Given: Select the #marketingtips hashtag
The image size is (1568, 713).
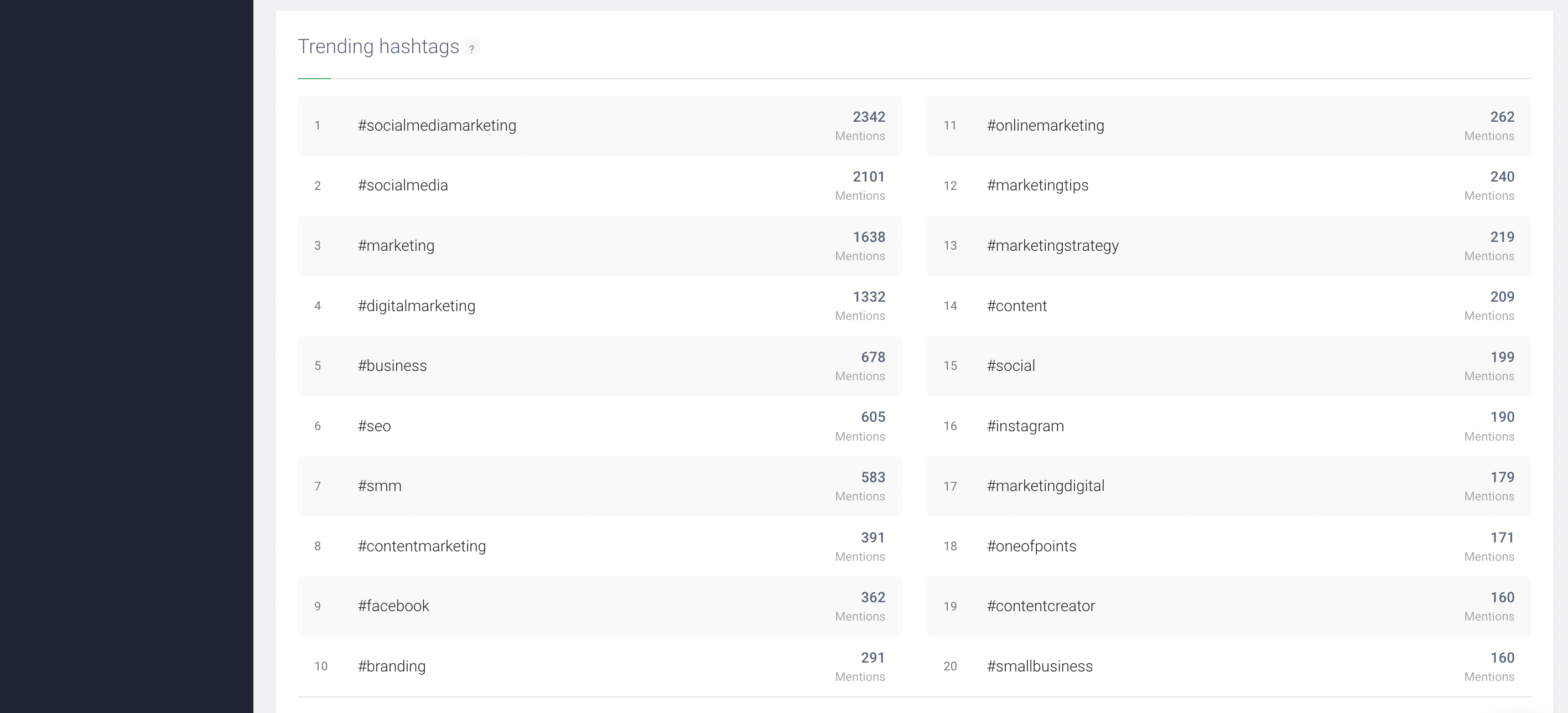Looking at the screenshot, I should click(1037, 185).
